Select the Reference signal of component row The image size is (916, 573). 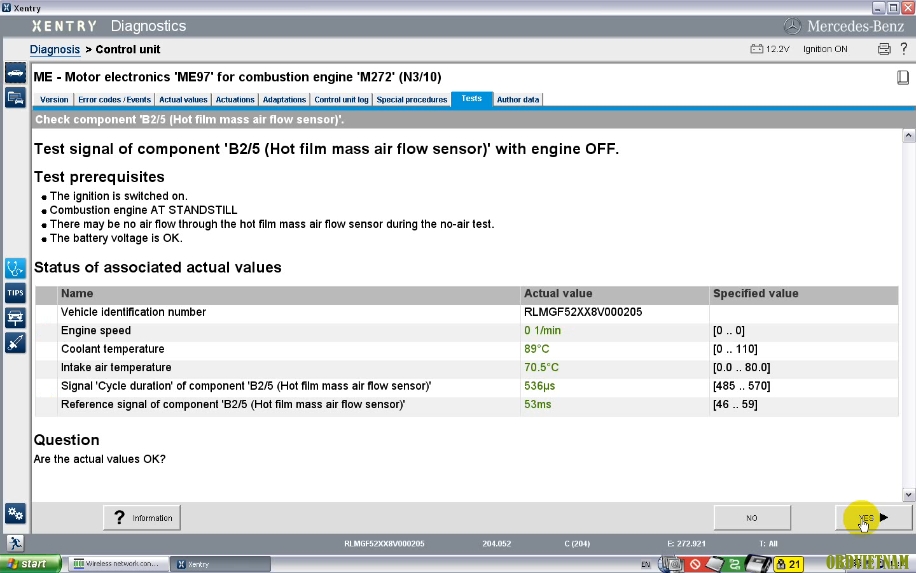click(x=466, y=405)
